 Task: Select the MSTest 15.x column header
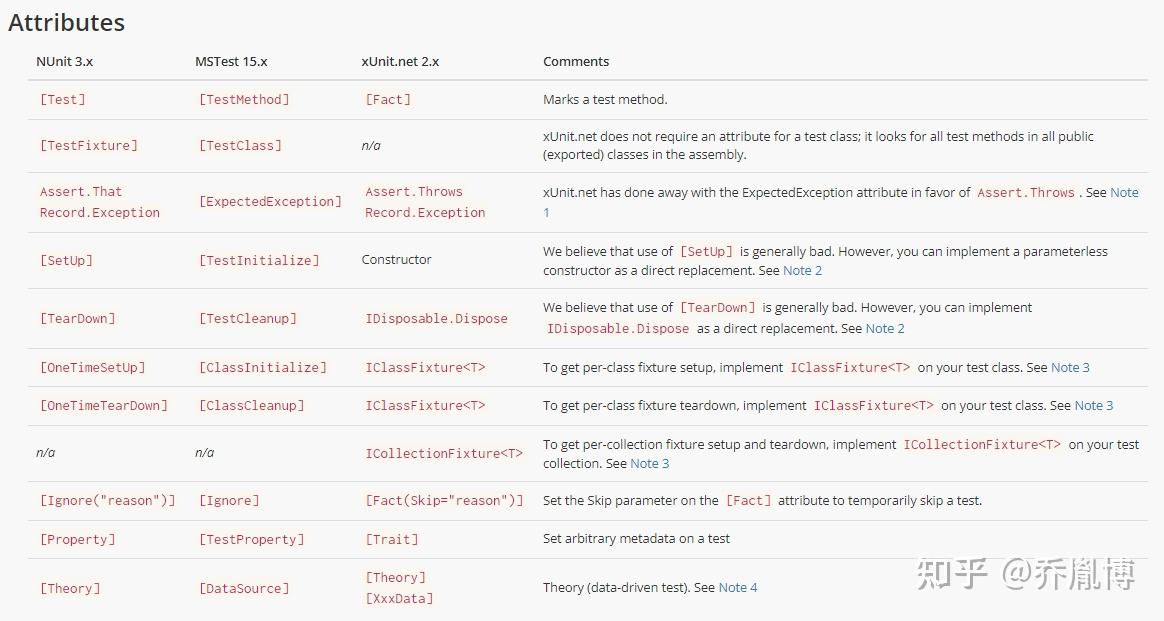click(x=231, y=62)
